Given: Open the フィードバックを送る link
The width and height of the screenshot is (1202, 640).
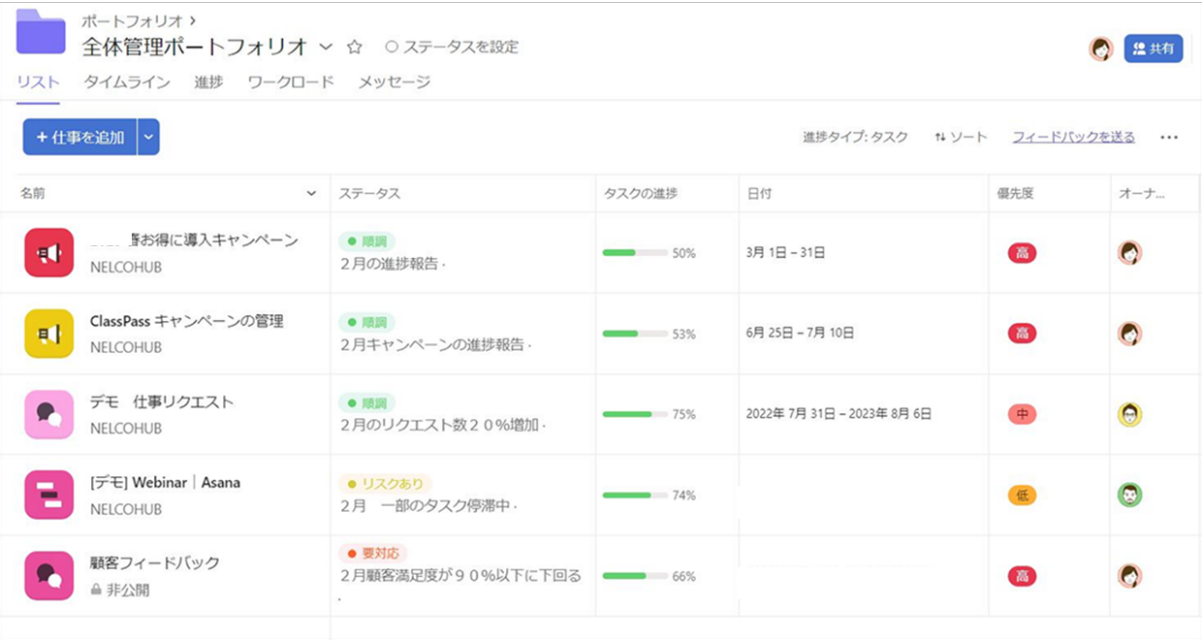Looking at the screenshot, I should click(x=1073, y=138).
